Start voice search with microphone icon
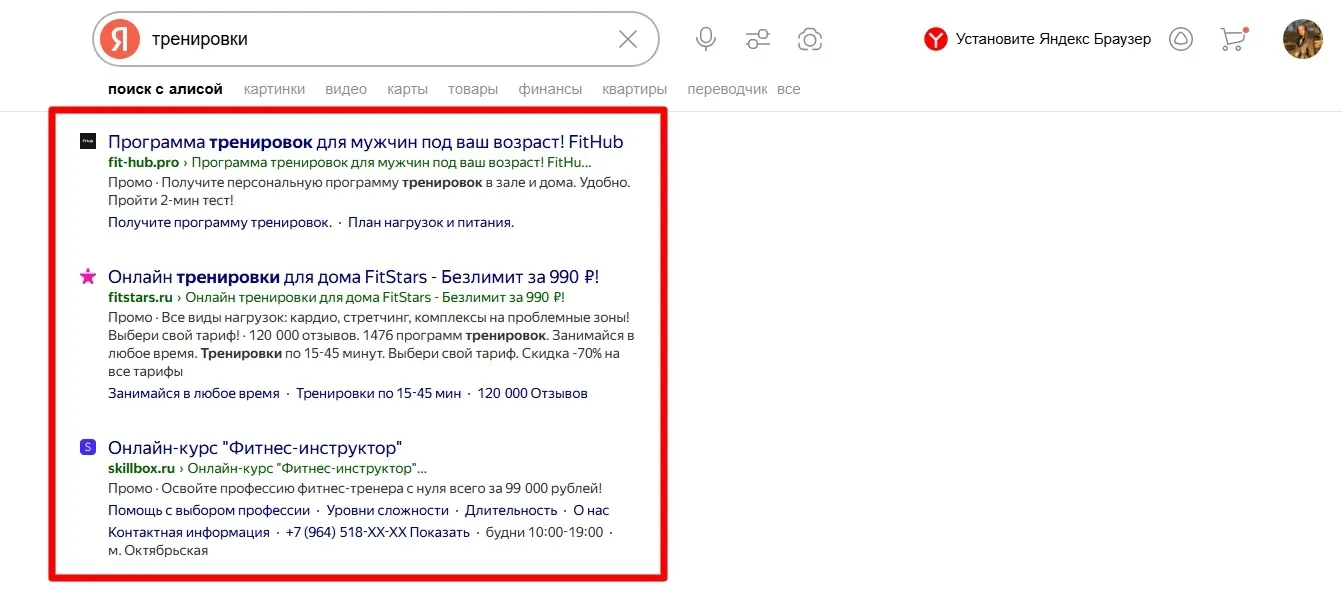1342x592 pixels. tap(706, 39)
